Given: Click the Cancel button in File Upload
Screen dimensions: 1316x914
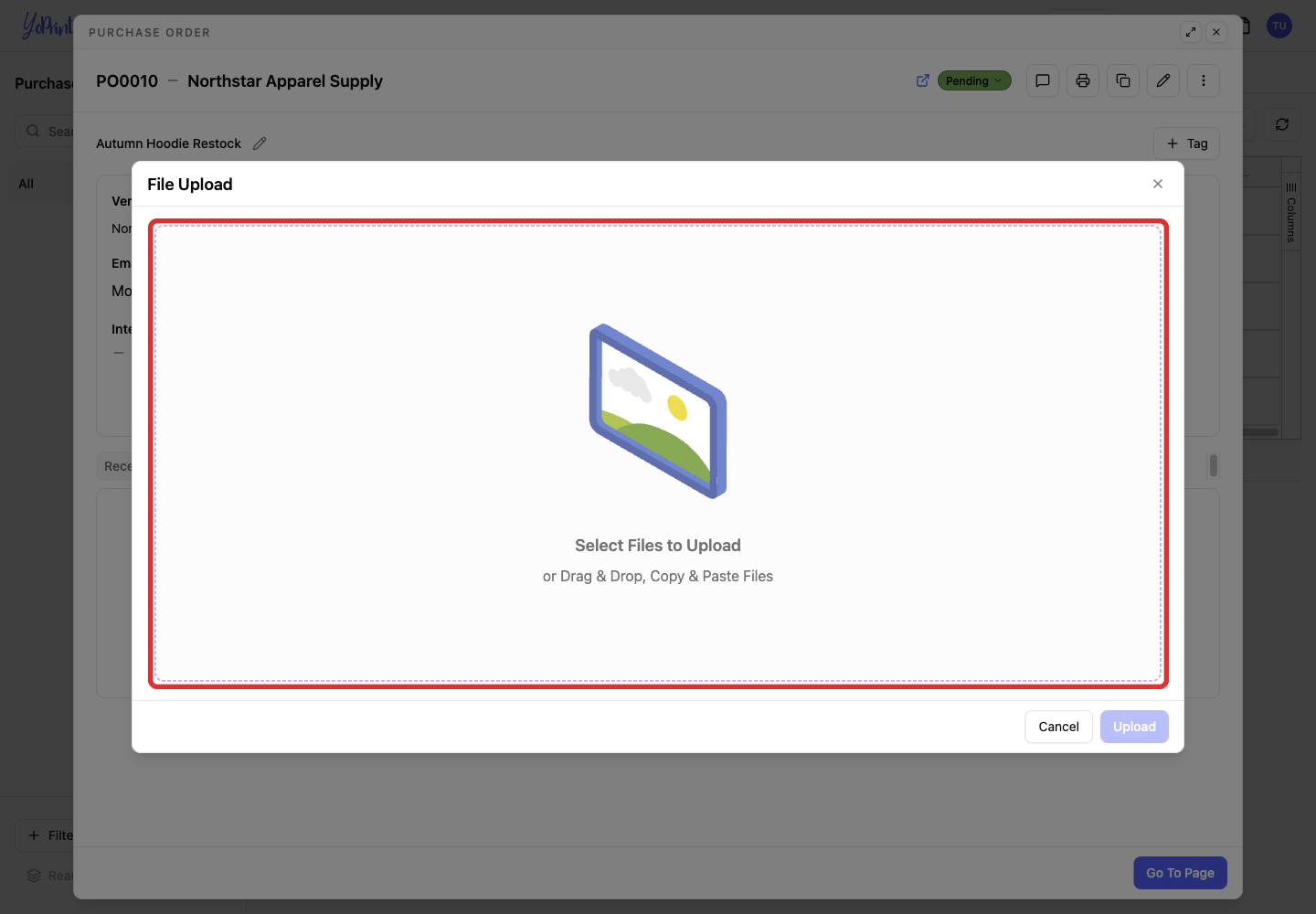Looking at the screenshot, I should point(1058,727).
